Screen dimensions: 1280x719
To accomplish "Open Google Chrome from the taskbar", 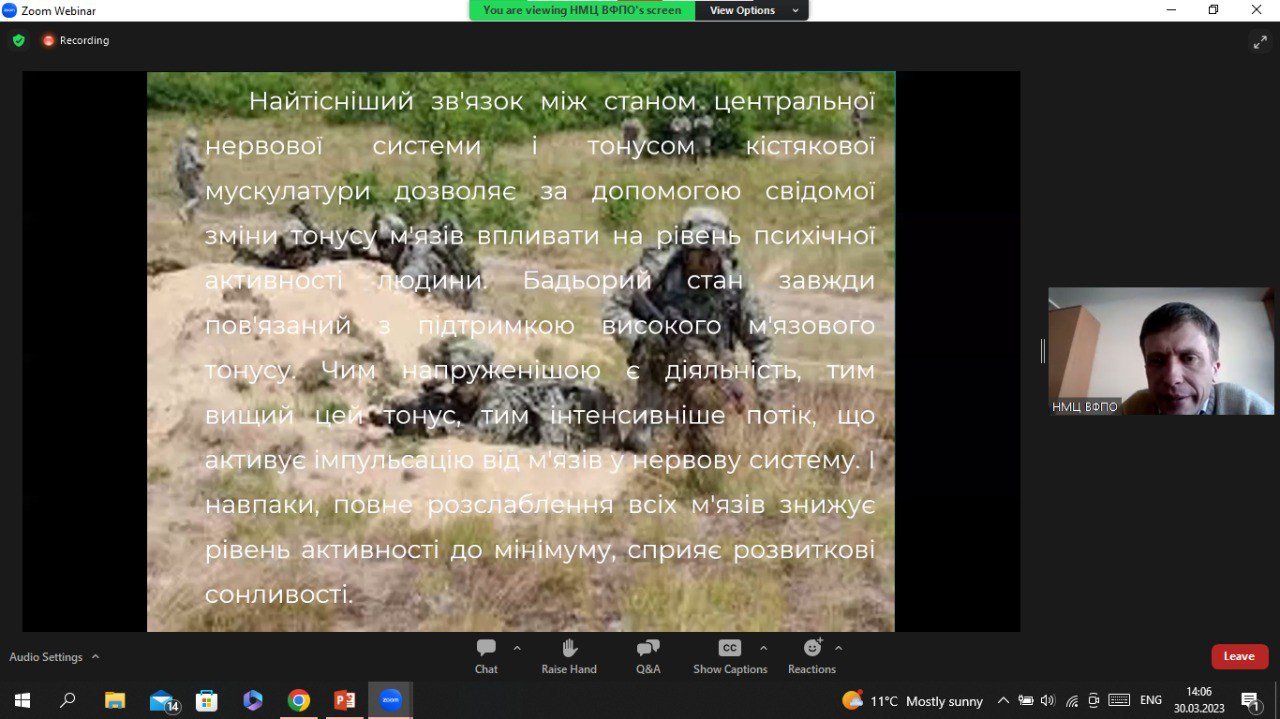I will pyautogui.click(x=298, y=700).
